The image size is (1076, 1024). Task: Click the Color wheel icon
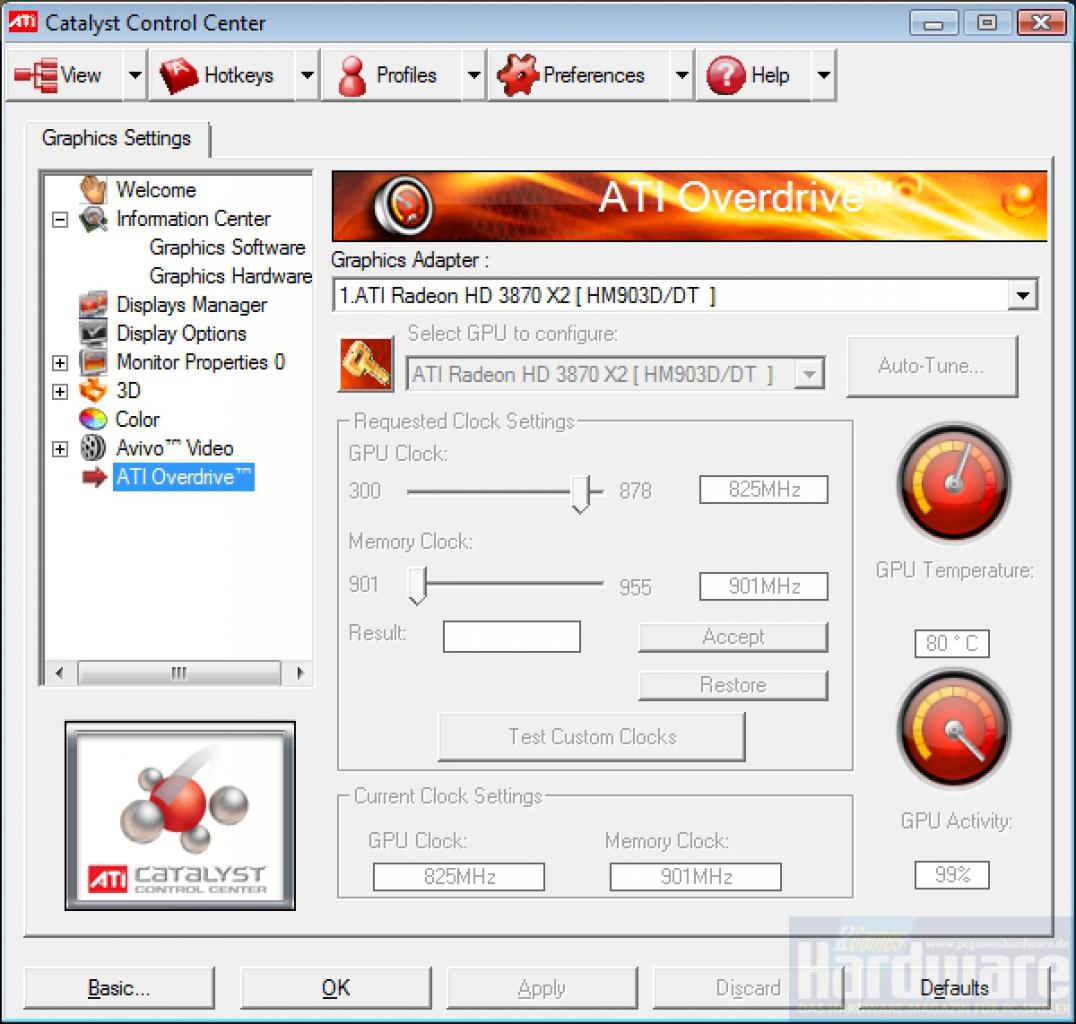click(93, 419)
